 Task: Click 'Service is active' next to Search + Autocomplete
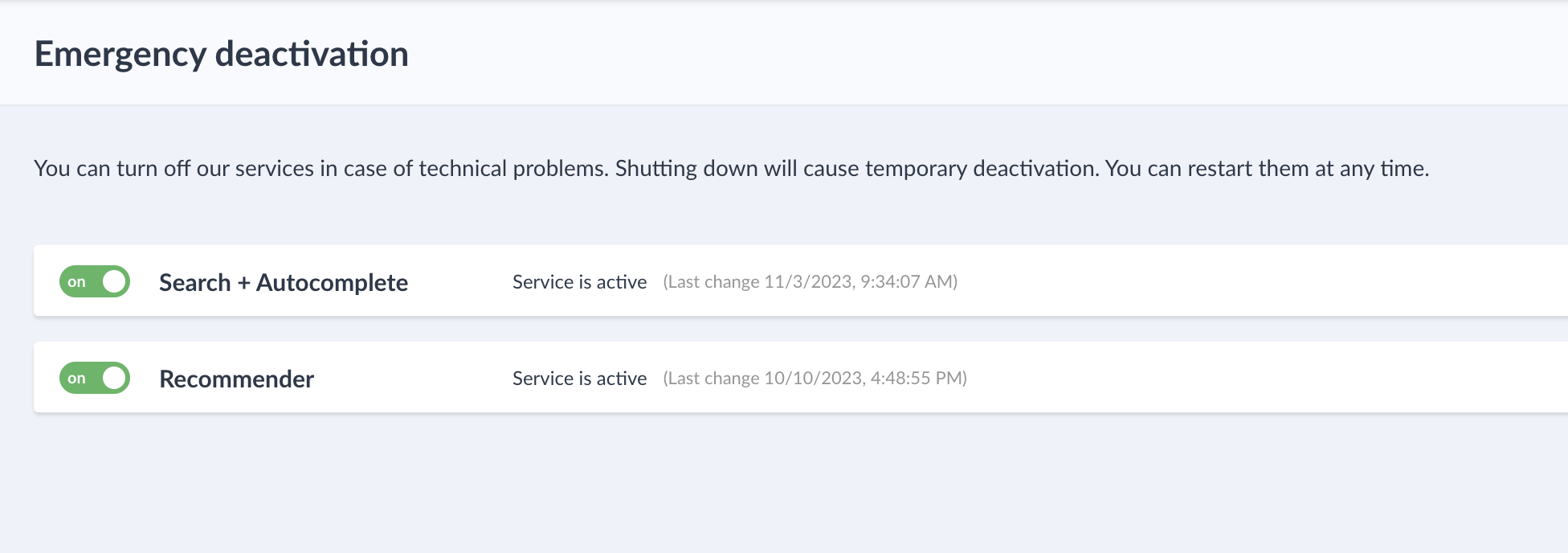(579, 281)
